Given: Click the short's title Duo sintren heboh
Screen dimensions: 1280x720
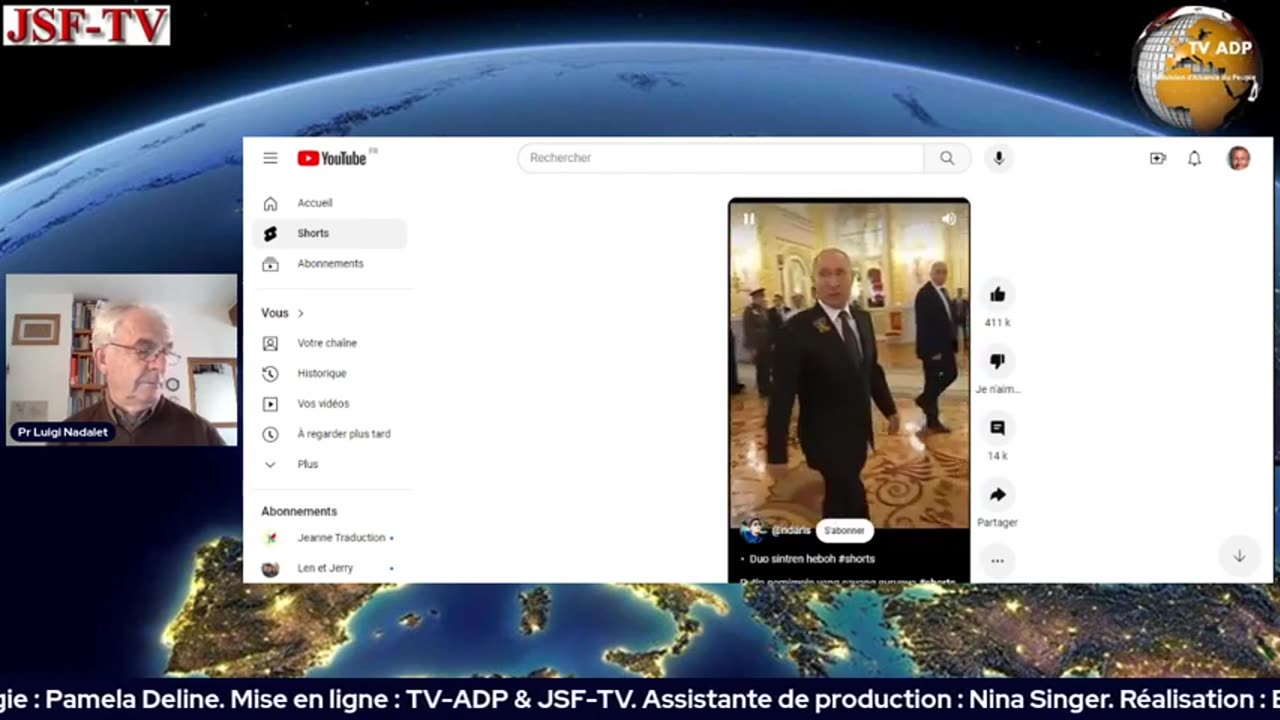Looking at the screenshot, I should [812, 559].
